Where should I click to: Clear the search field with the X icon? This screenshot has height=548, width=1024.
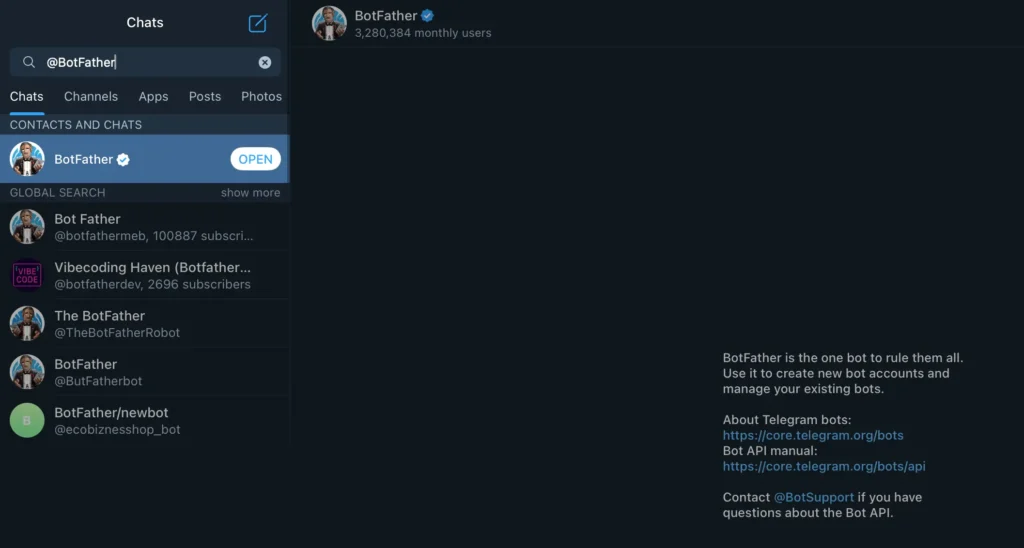[265, 62]
